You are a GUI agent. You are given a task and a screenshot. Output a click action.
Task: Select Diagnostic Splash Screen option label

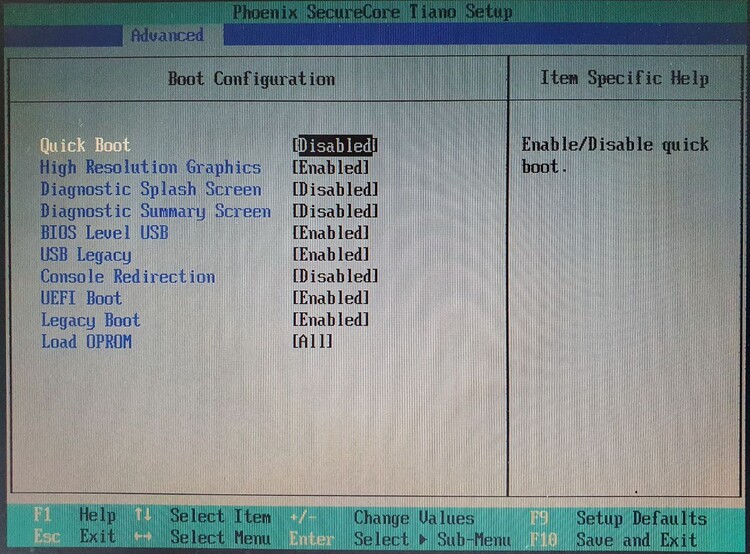[151, 189]
